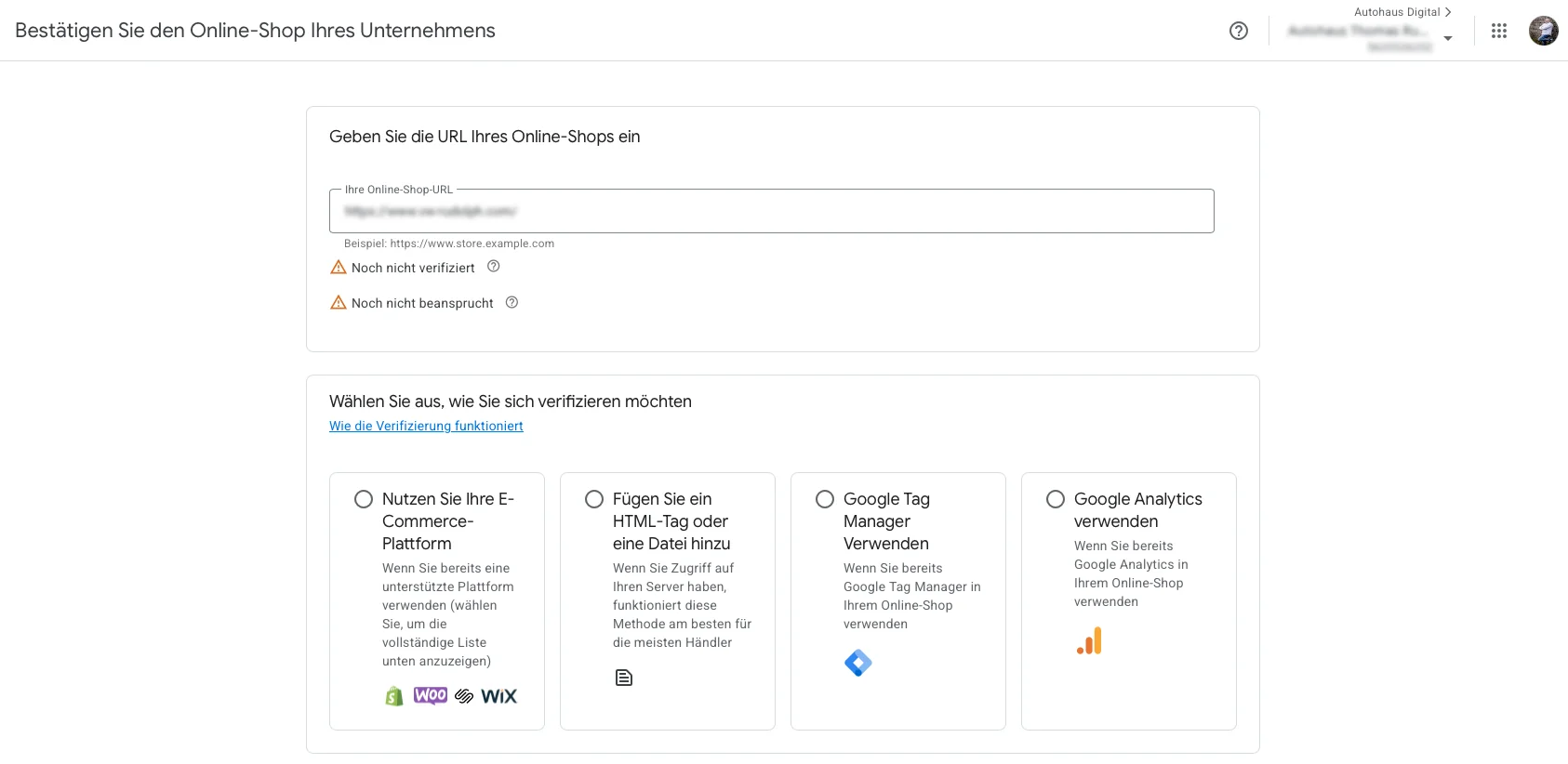The width and height of the screenshot is (1568, 764).
Task: Open the Wie die Verifizierung funktioniert link
Action: click(x=426, y=426)
